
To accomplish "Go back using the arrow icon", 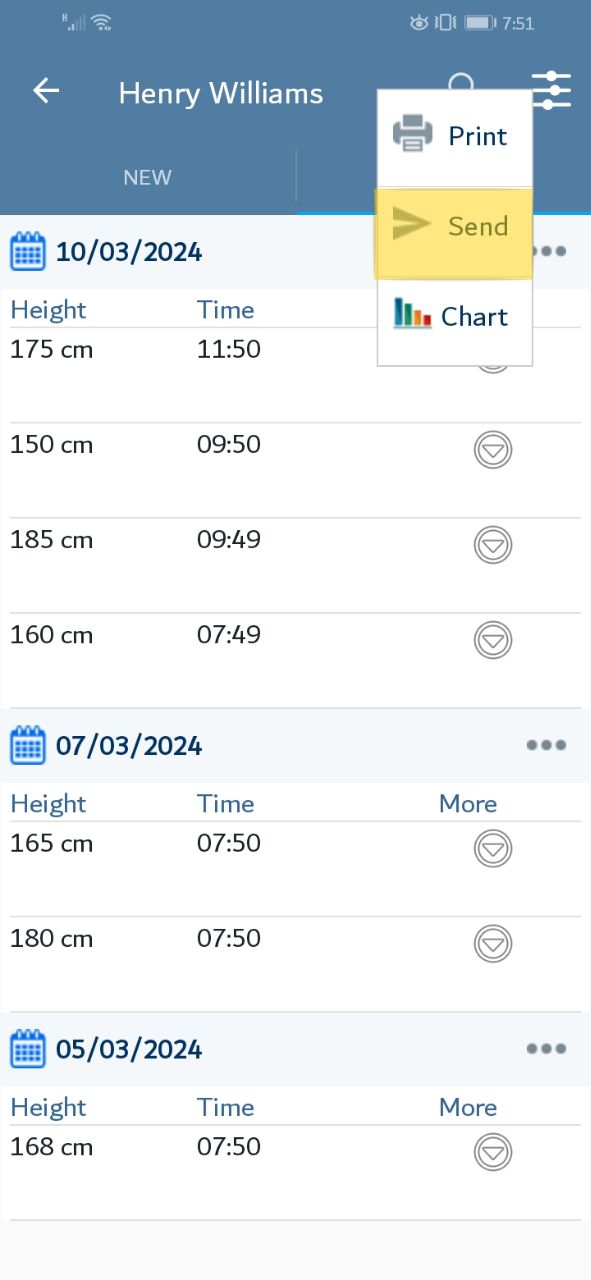I will [x=46, y=91].
